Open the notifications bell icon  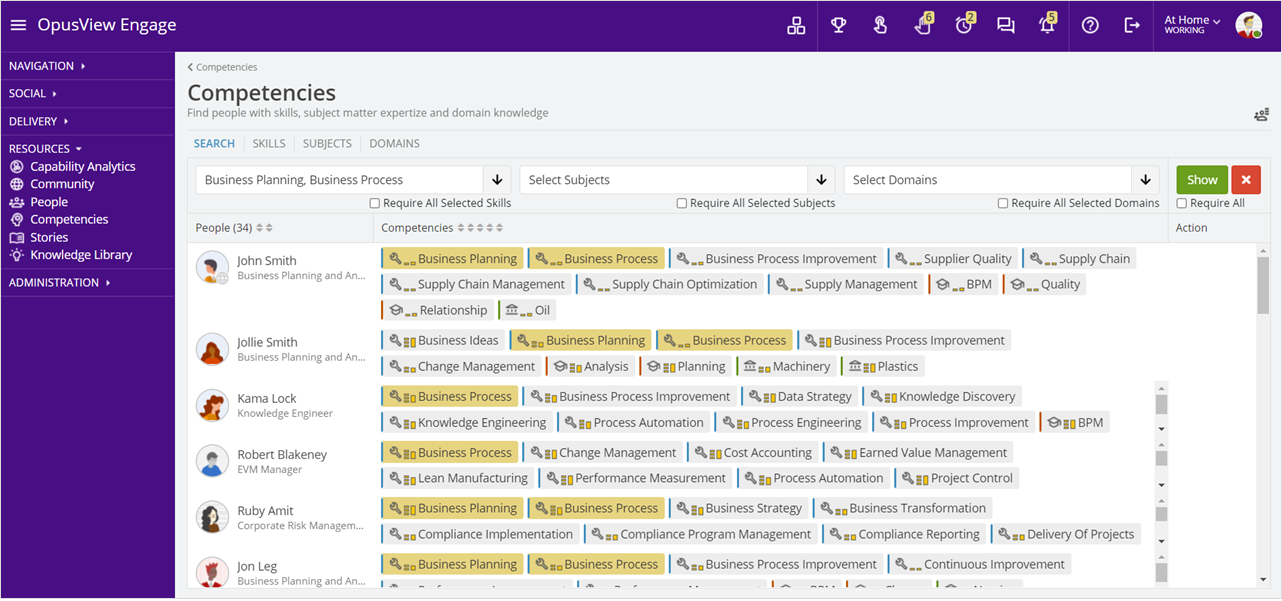(x=1047, y=25)
